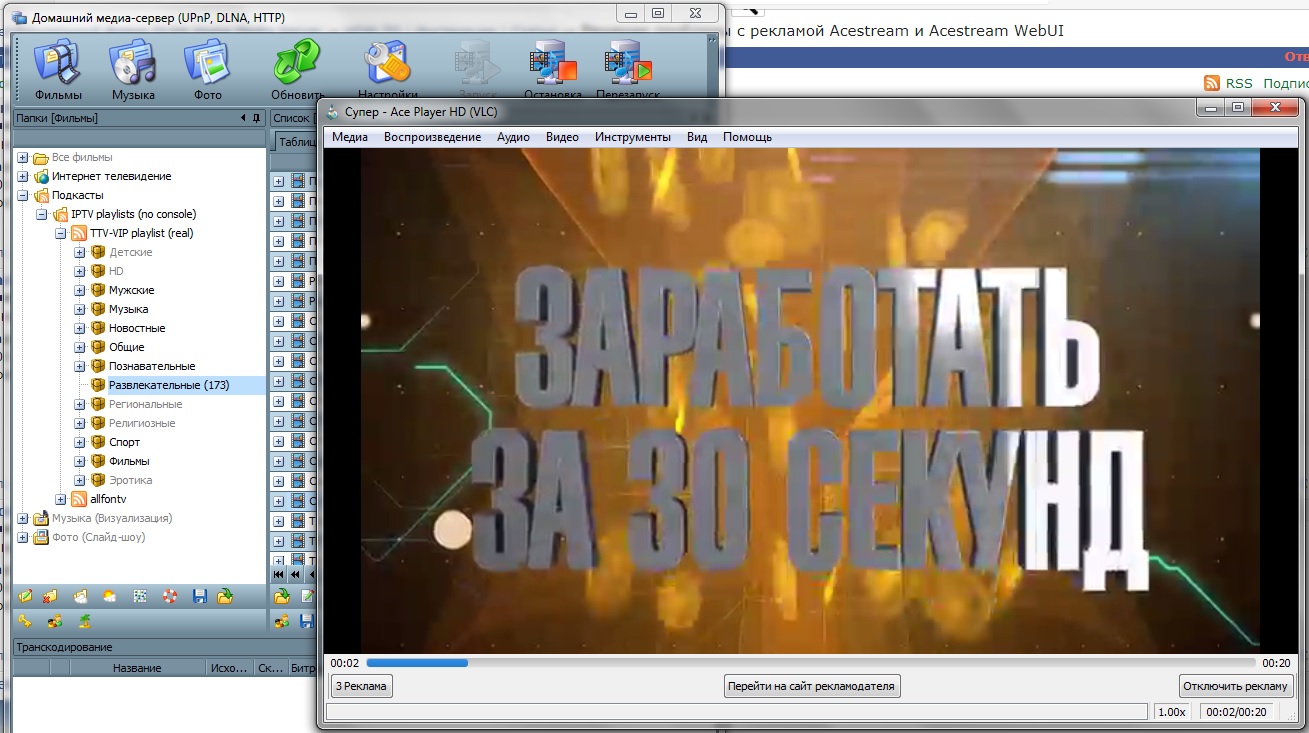Expand the Интернет телевидение folder
The image size is (1309, 733).
point(23,177)
